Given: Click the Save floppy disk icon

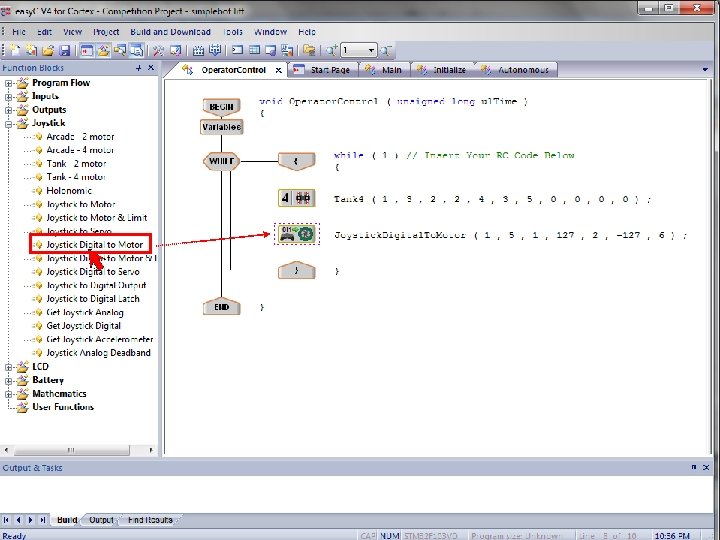Looking at the screenshot, I should pyautogui.click(x=64, y=50).
